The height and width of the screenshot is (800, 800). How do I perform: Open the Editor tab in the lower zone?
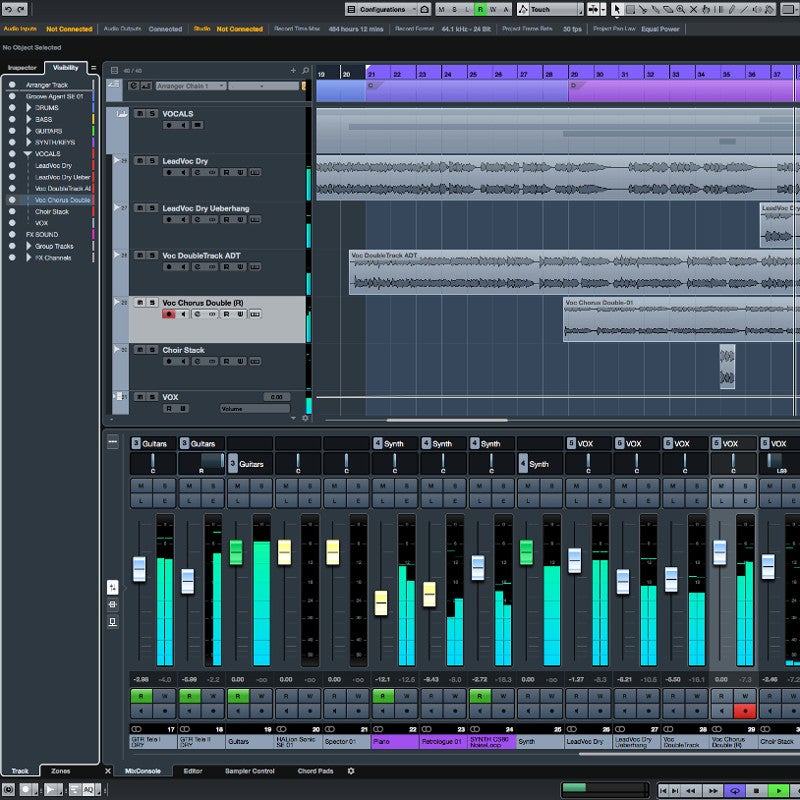click(x=196, y=771)
